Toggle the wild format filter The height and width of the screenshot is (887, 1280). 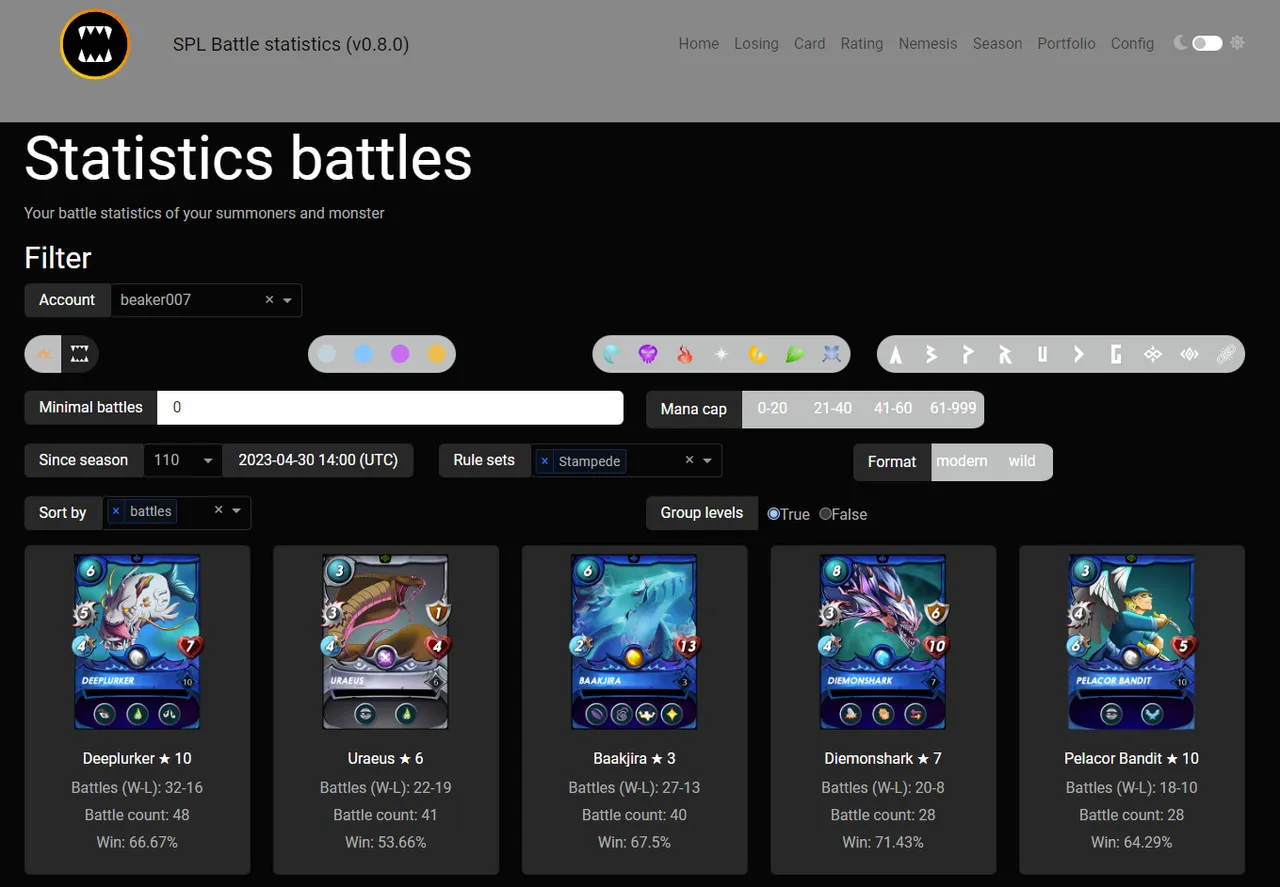tap(1022, 461)
